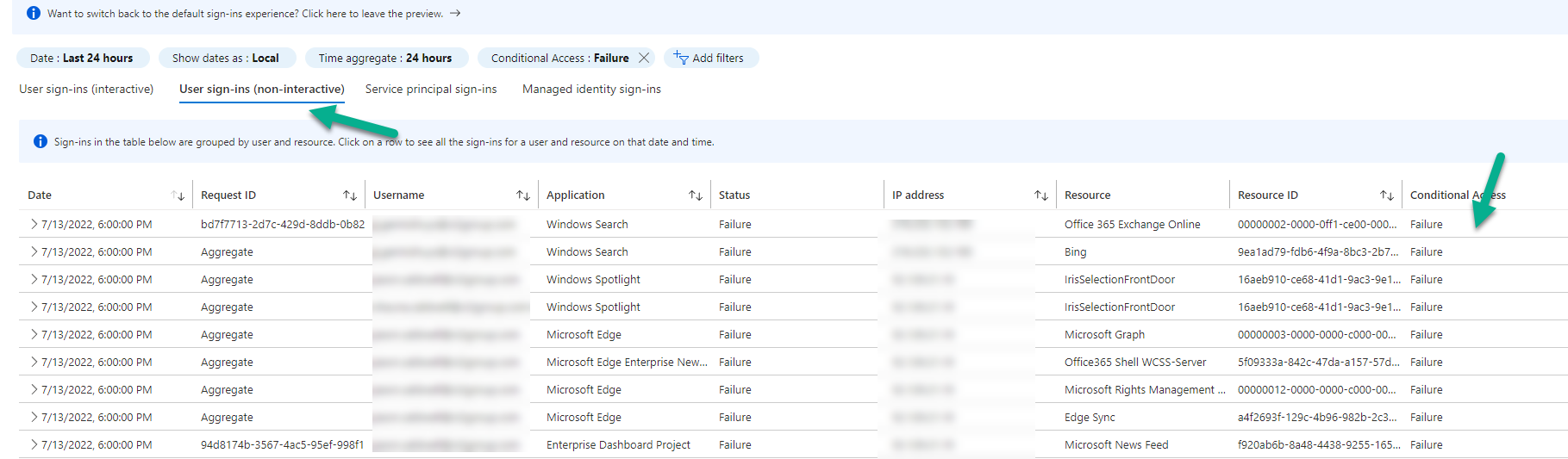1568x459 pixels.
Task: Click Resource ID 5f09333a-842c-47da-a157-57d
Action: point(1319,362)
